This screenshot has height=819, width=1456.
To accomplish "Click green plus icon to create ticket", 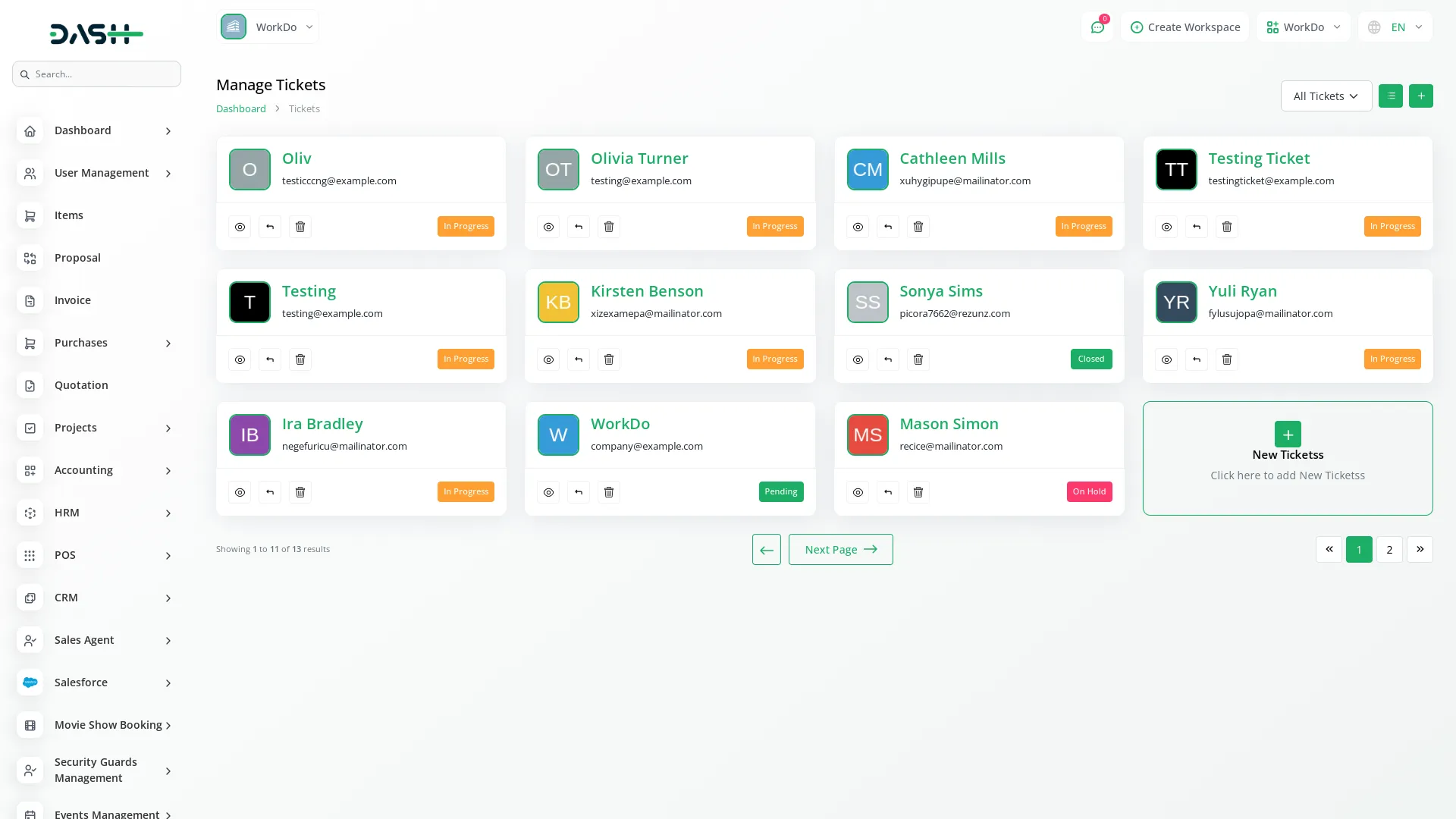I will pos(1420,96).
